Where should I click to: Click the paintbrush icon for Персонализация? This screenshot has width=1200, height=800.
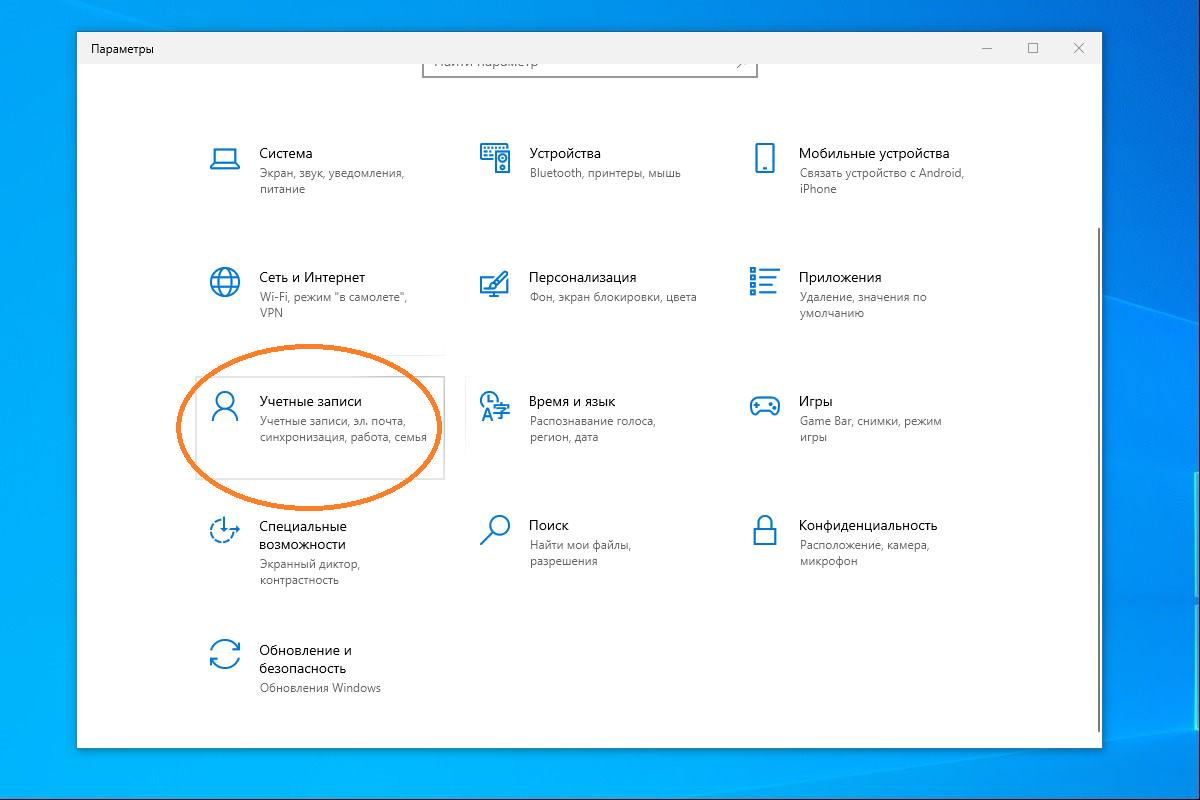click(495, 282)
